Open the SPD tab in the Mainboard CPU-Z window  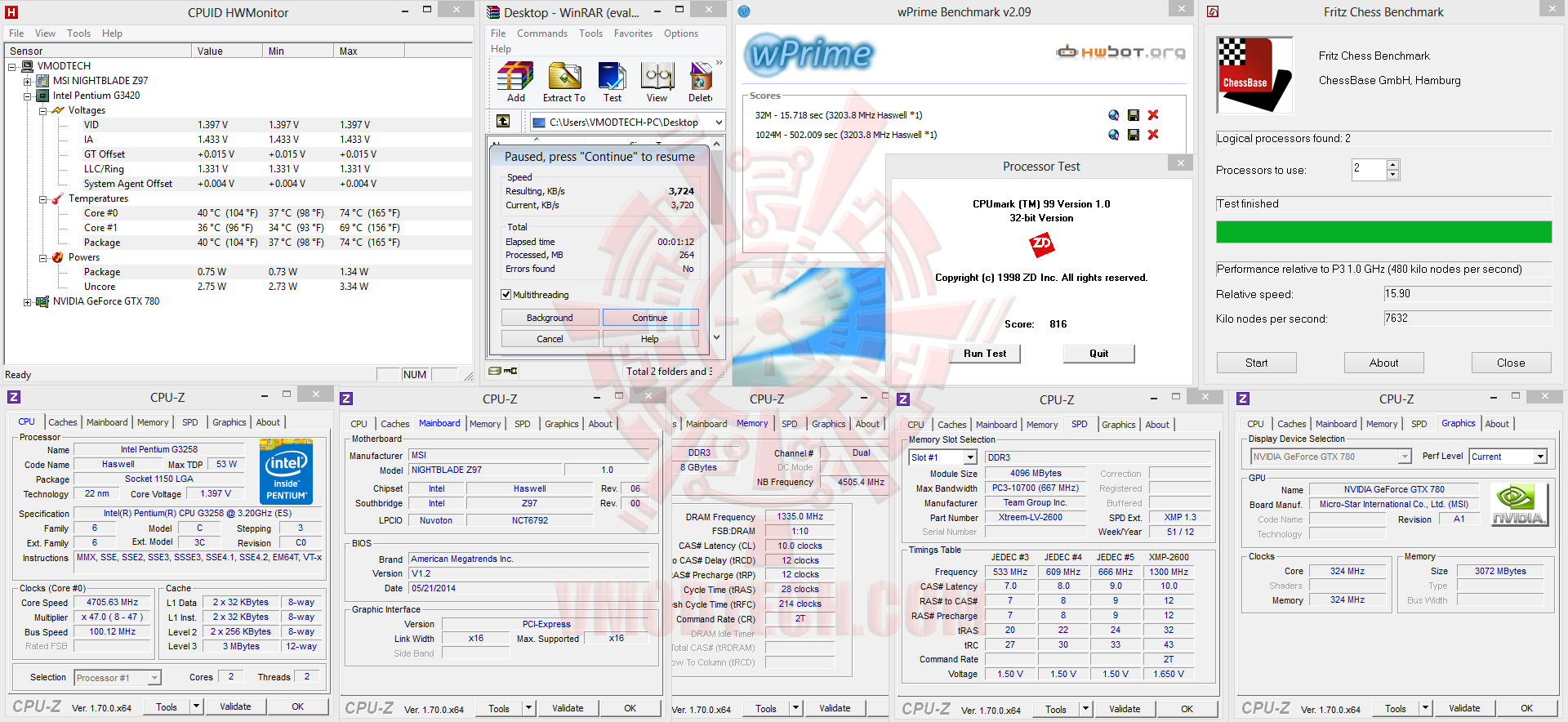coord(523,424)
